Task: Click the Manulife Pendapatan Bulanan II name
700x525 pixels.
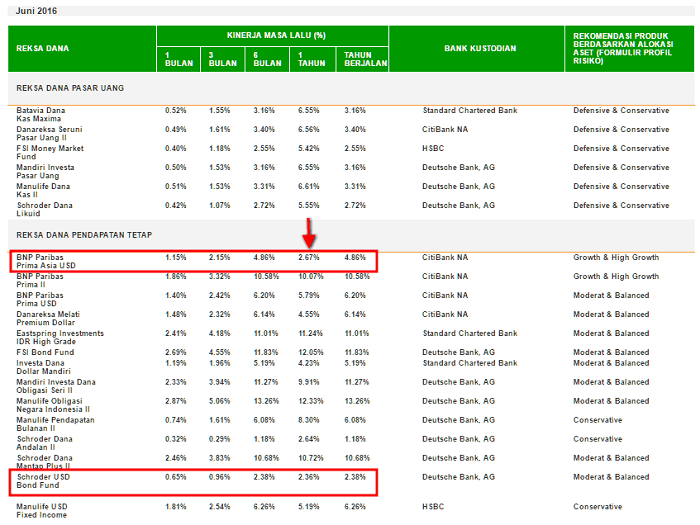Action: point(55,424)
